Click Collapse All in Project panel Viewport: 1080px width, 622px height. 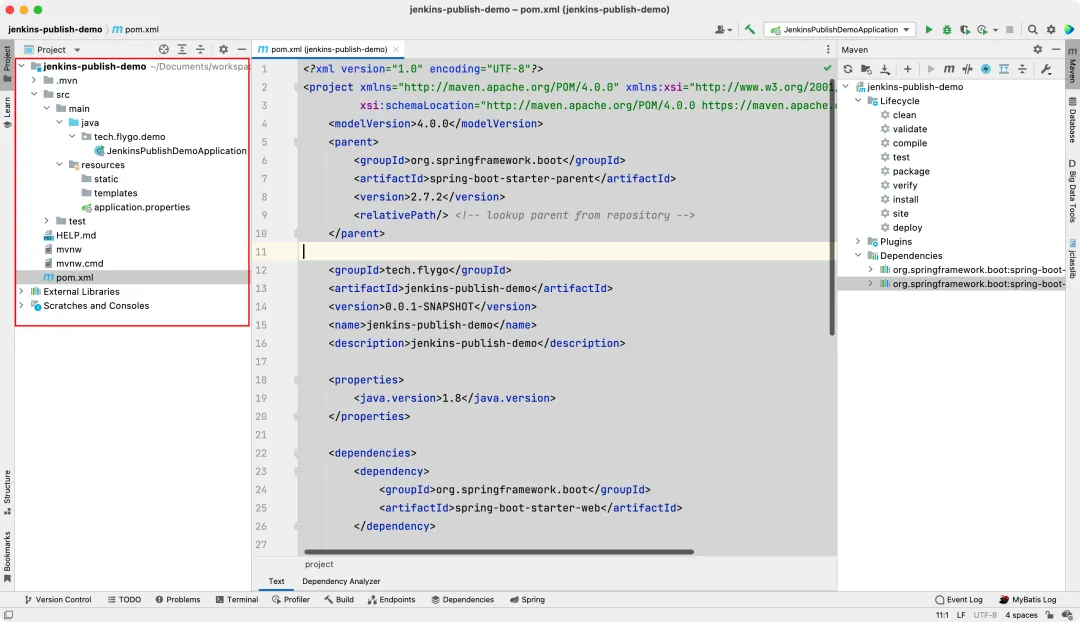200,50
